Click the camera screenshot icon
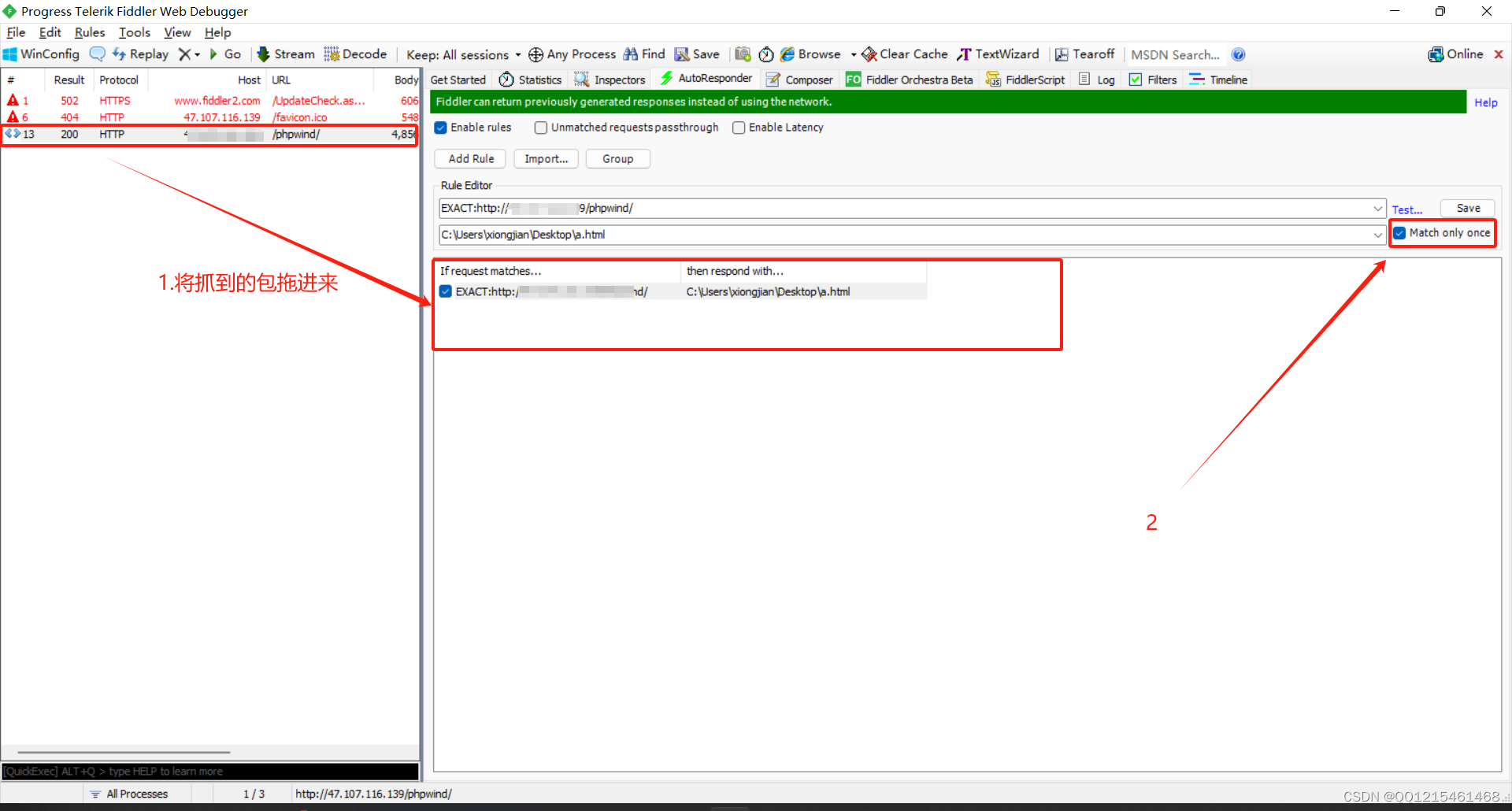The width and height of the screenshot is (1512, 811). (743, 54)
